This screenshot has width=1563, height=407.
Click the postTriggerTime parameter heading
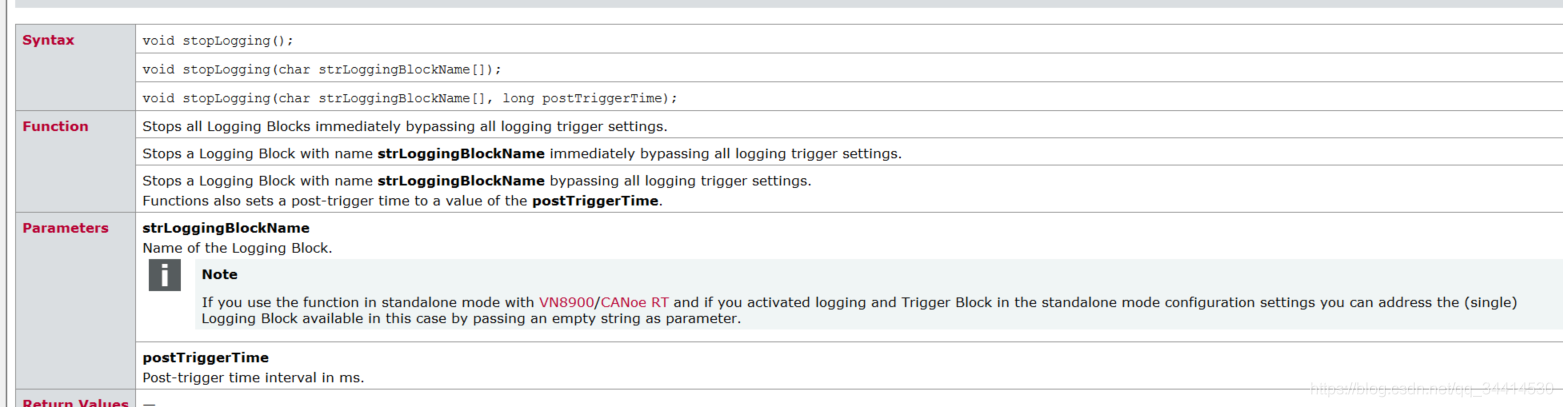pyautogui.click(x=205, y=357)
